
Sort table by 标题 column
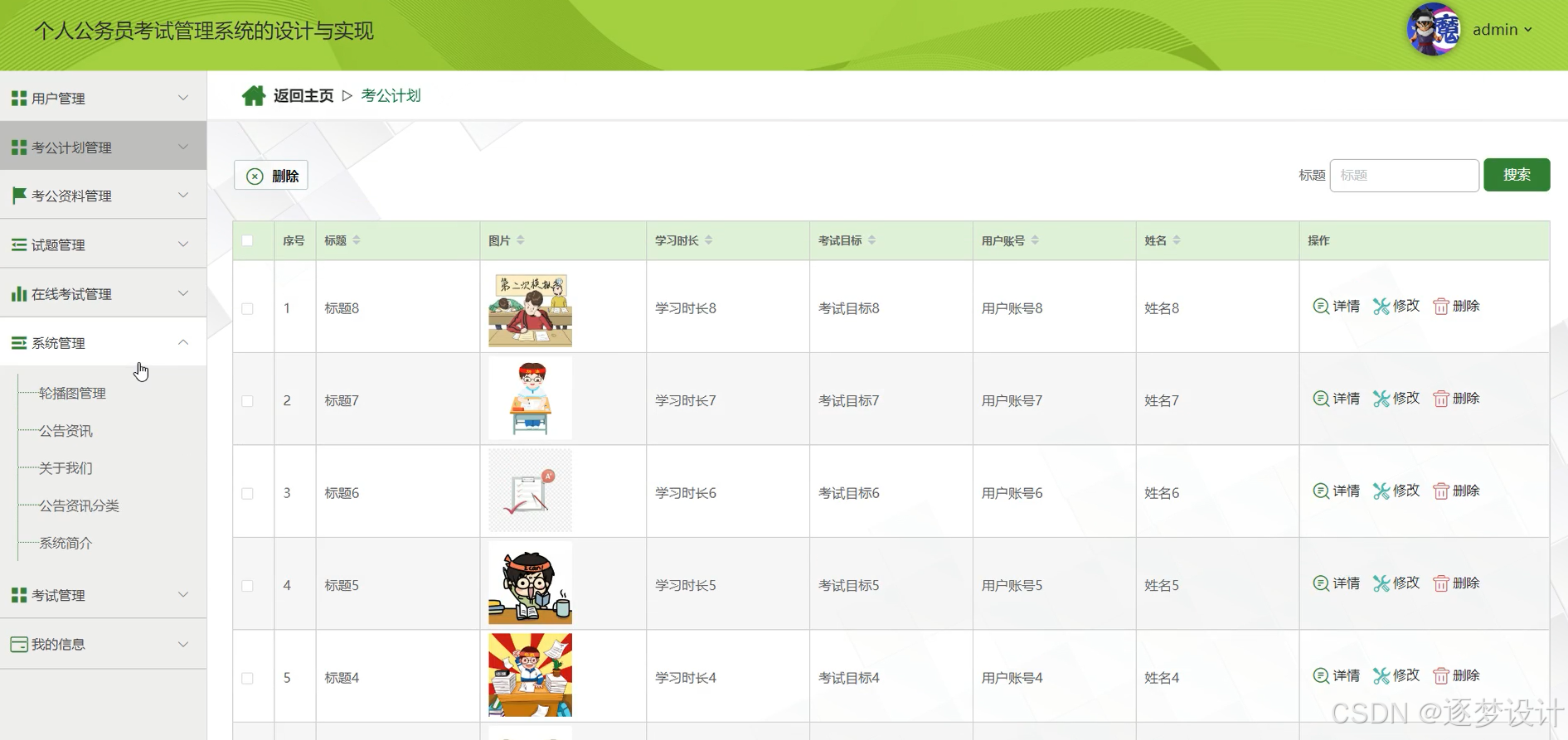(357, 240)
